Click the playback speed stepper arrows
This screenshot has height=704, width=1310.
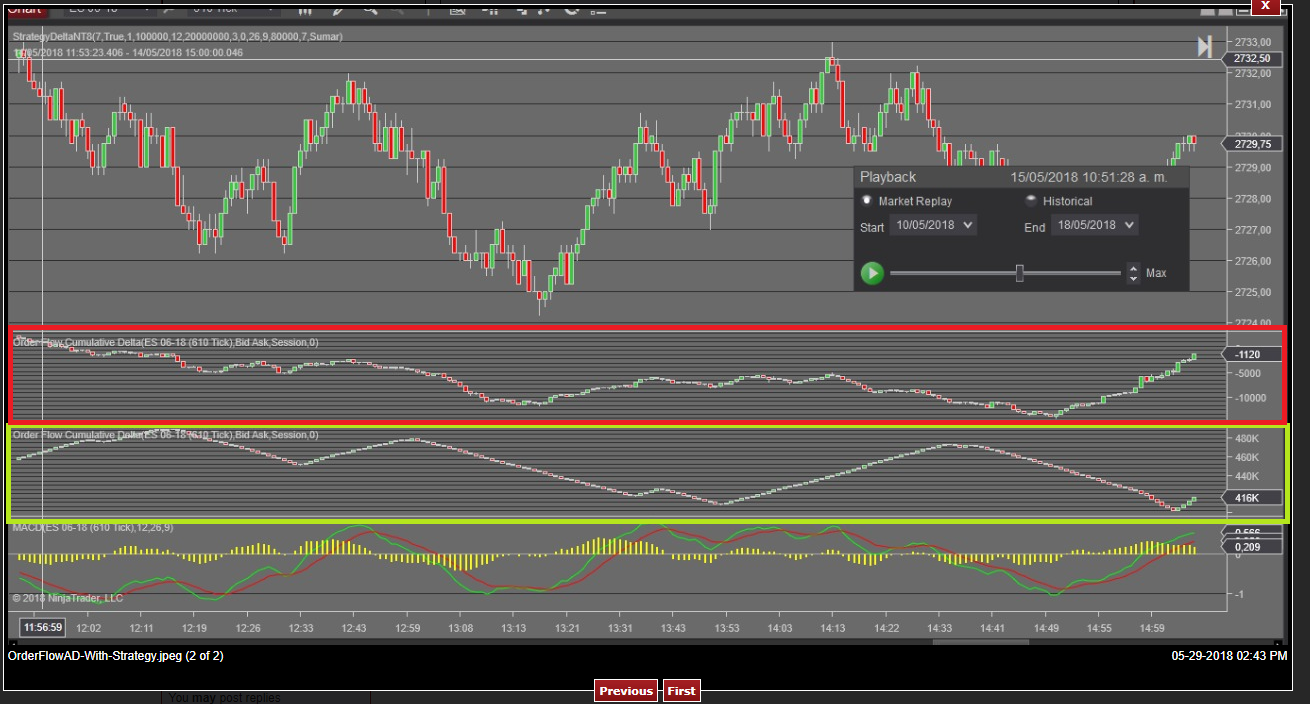1133,273
